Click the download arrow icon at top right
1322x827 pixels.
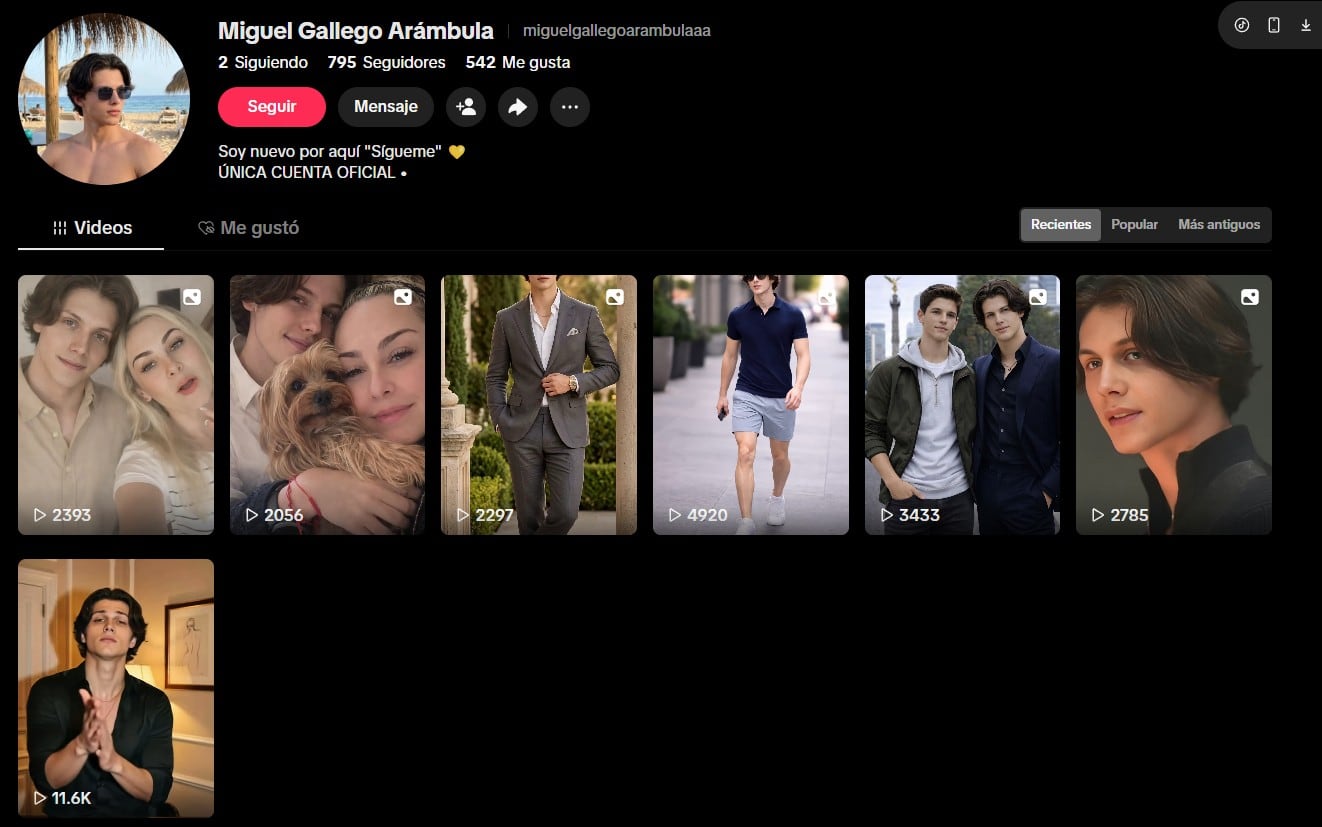1306,25
